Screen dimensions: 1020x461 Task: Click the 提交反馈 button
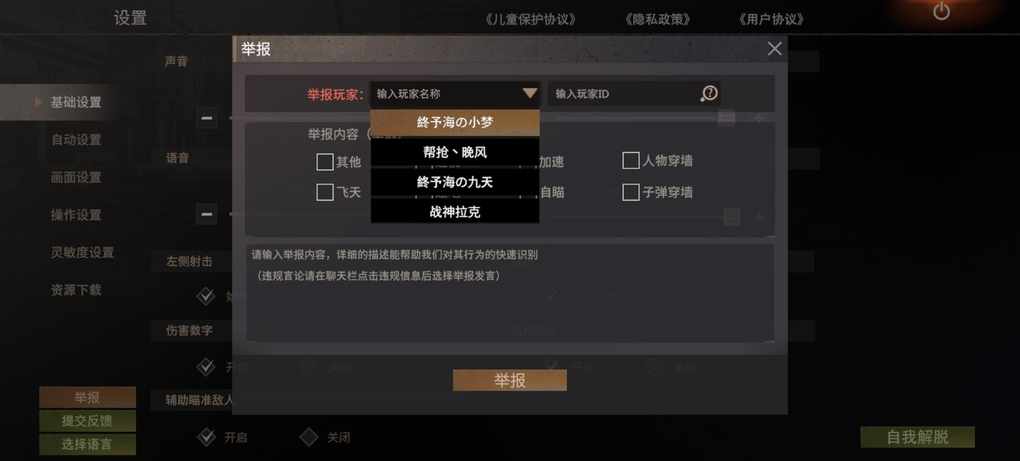87,421
